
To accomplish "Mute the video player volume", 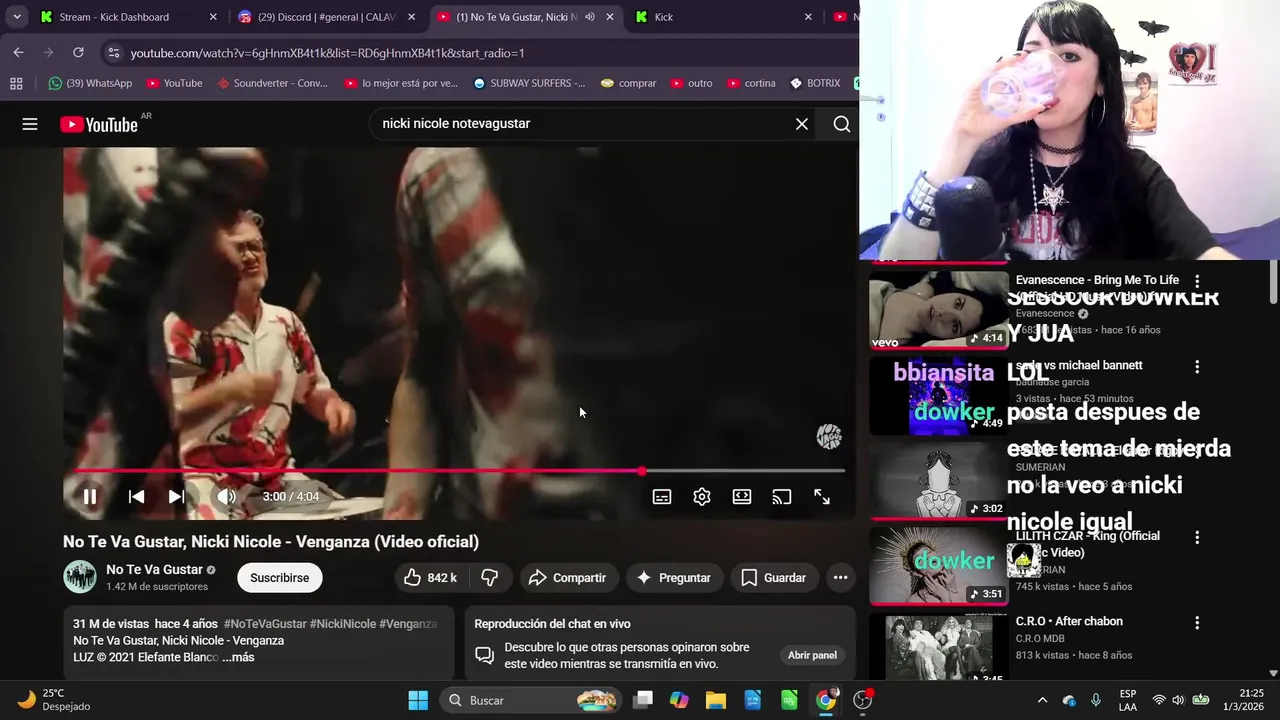I will click(x=227, y=496).
